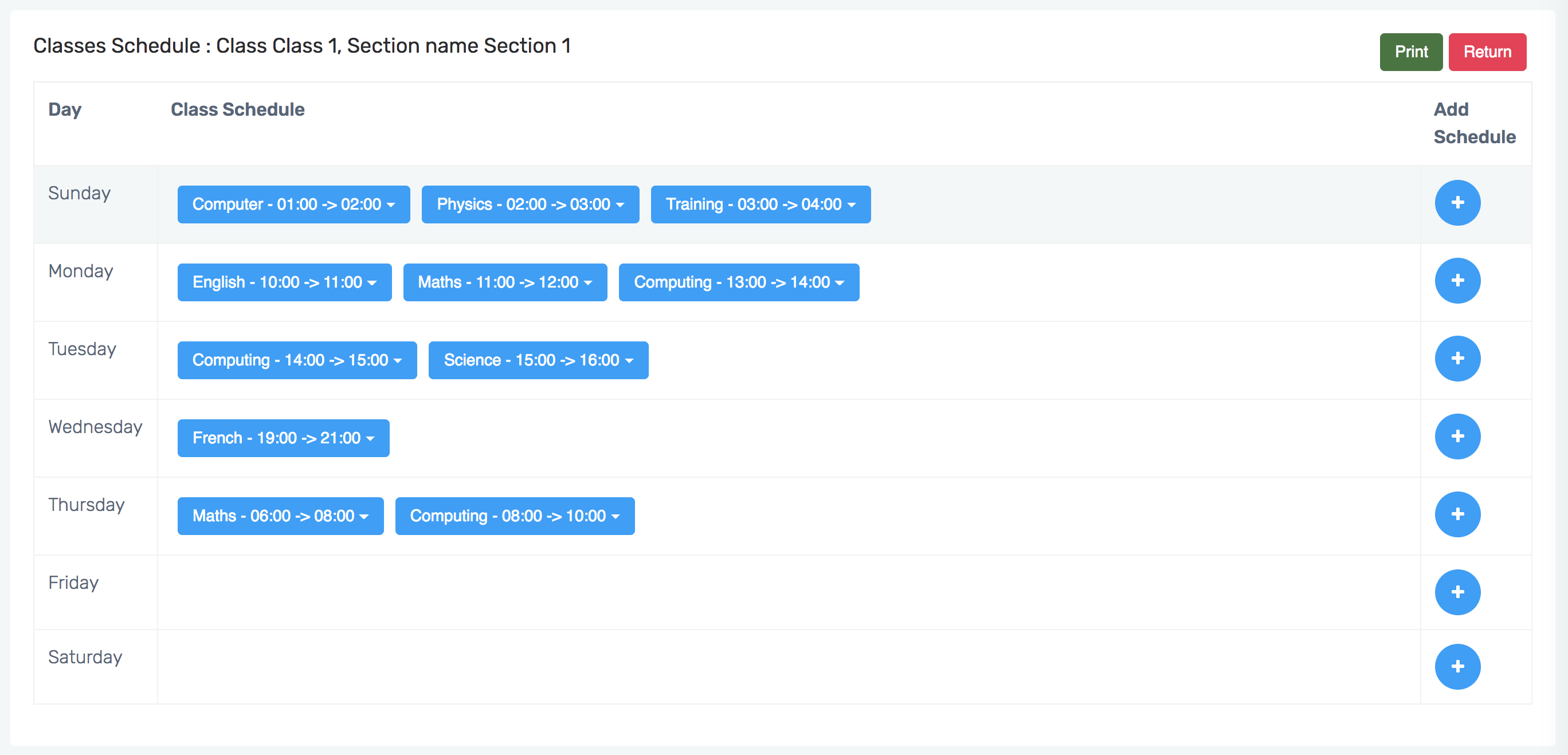Open the Maths 11:00 -> 12:00 dropdown

(x=504, y=282)
